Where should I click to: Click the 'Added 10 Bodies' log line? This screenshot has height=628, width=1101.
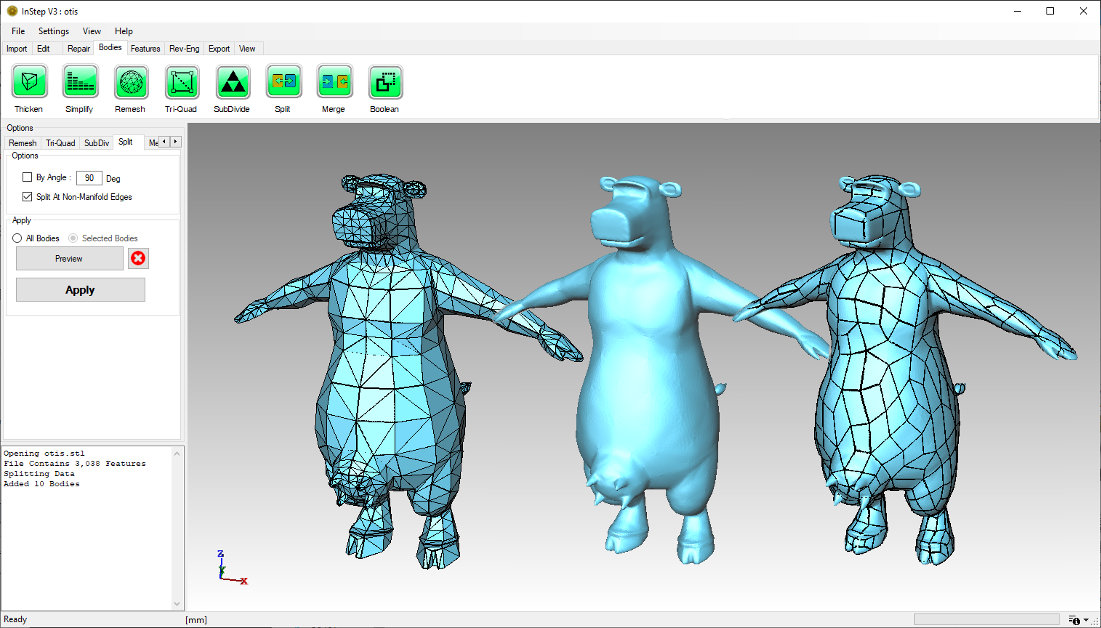[41, 483]
